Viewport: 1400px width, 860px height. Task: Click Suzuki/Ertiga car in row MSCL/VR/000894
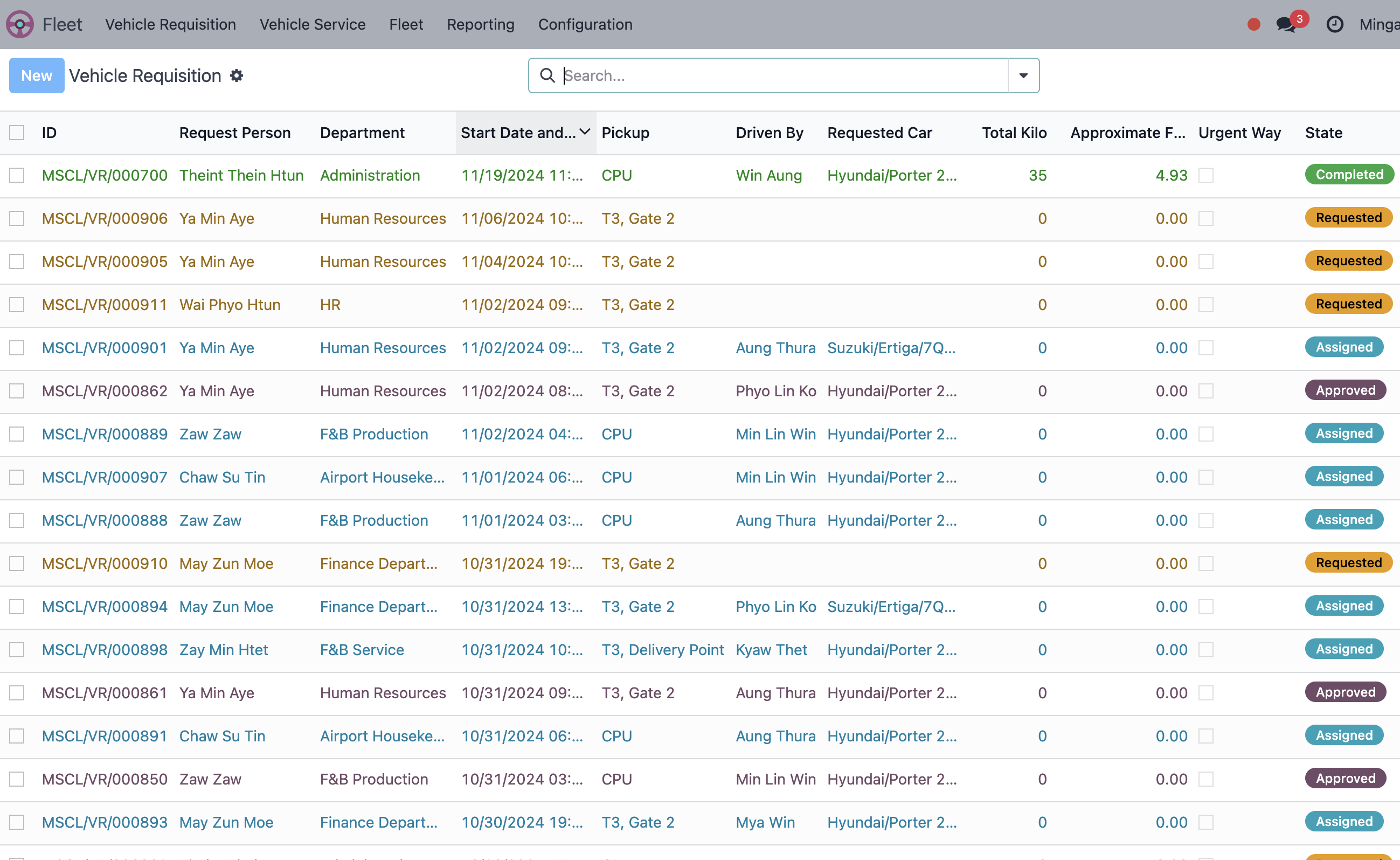click(891, 607)
